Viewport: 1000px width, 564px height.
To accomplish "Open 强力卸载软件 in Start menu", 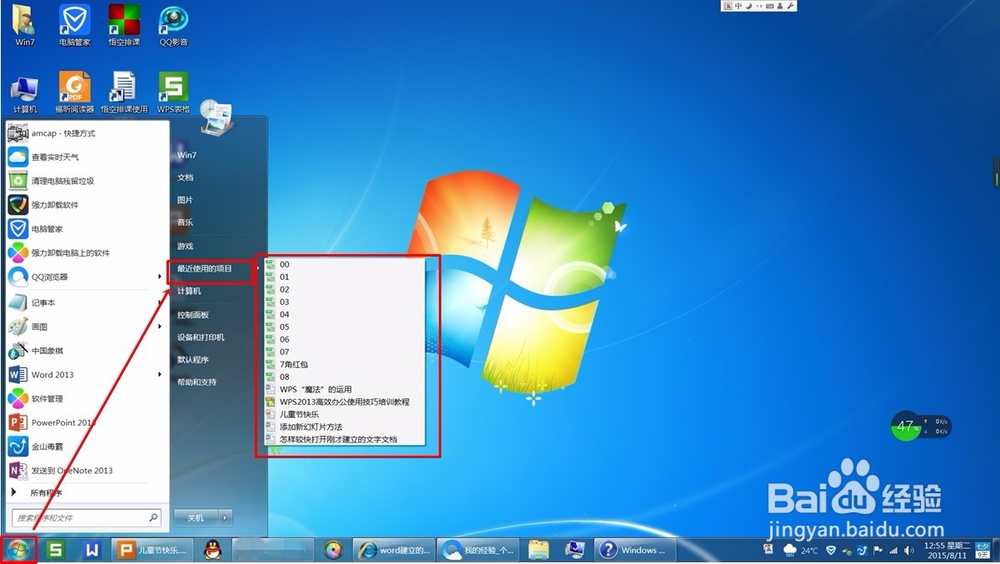I will (x=86, y=205).
